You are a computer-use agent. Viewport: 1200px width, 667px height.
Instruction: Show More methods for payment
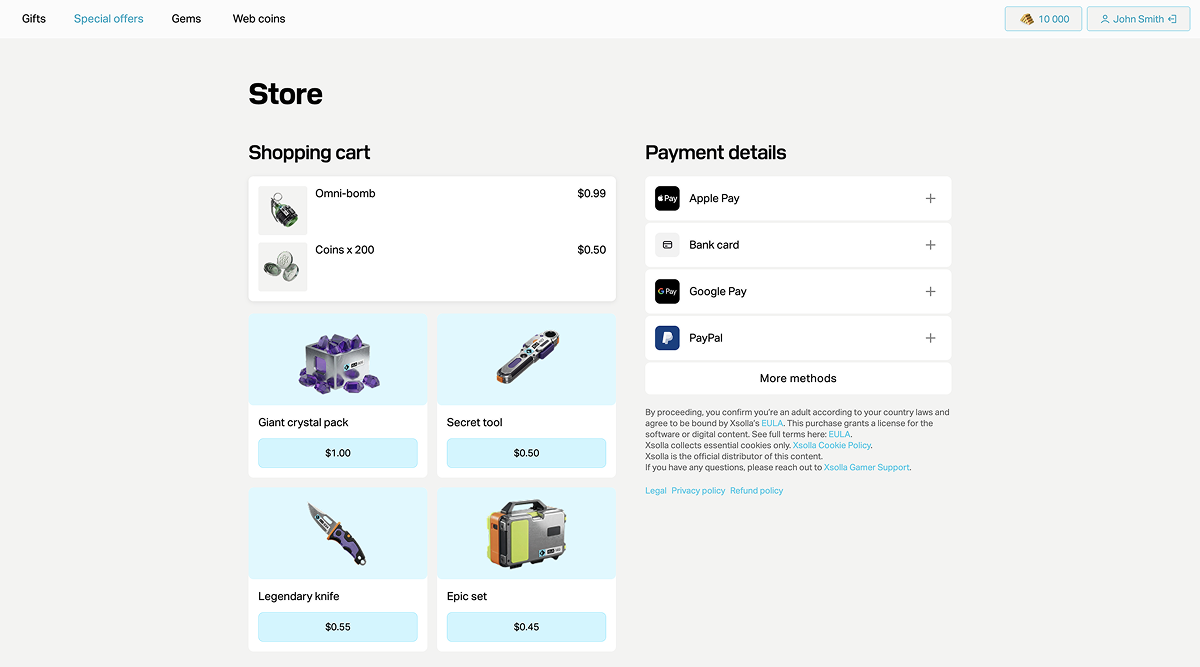tap(798, 378)
